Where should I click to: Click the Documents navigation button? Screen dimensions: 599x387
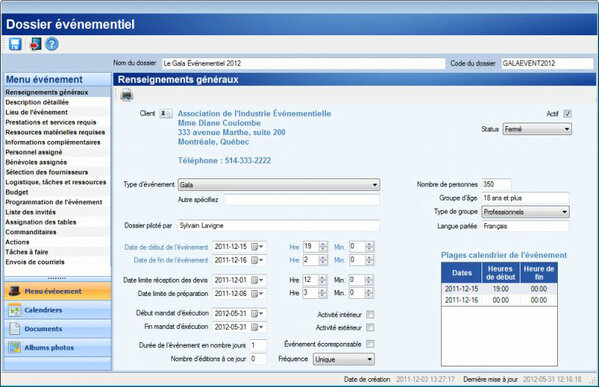click(x=58, y=329)
